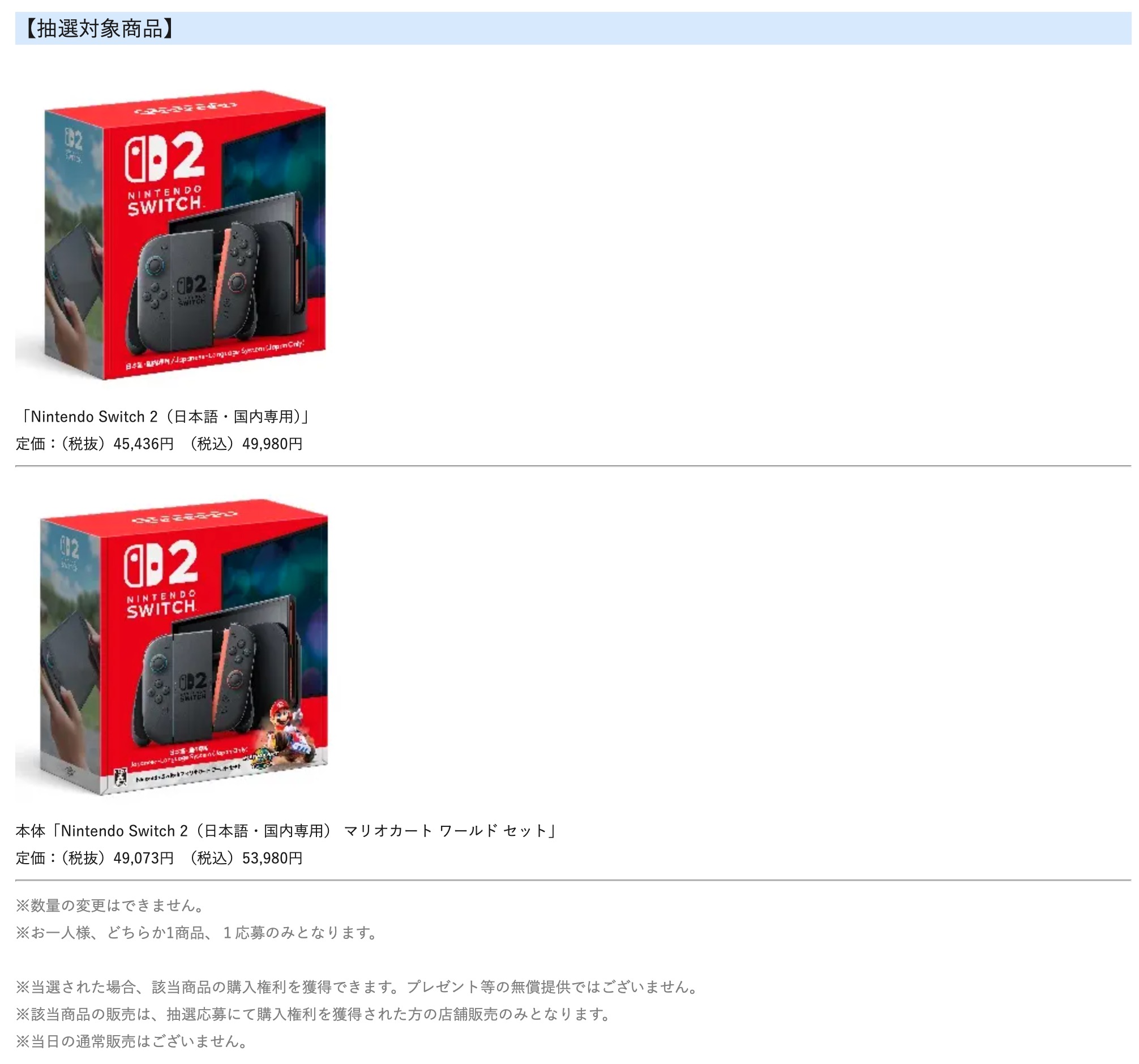Click the 店舗販売のみ sales note

314,1015
